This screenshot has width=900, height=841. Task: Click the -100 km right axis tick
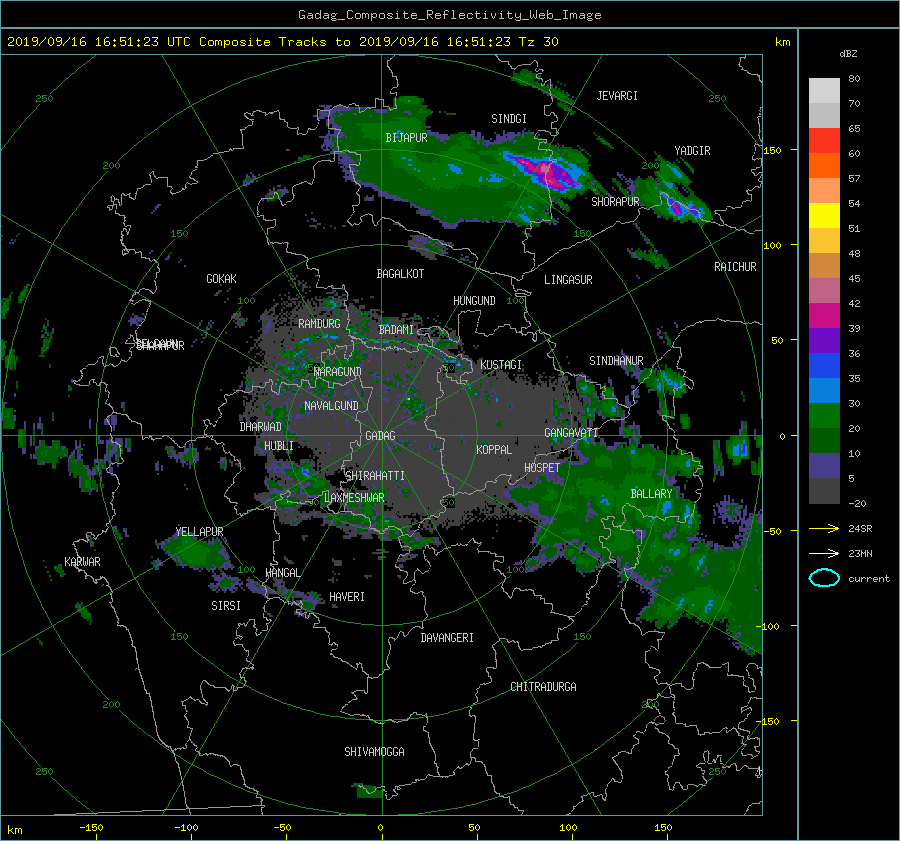coord(769,626)
